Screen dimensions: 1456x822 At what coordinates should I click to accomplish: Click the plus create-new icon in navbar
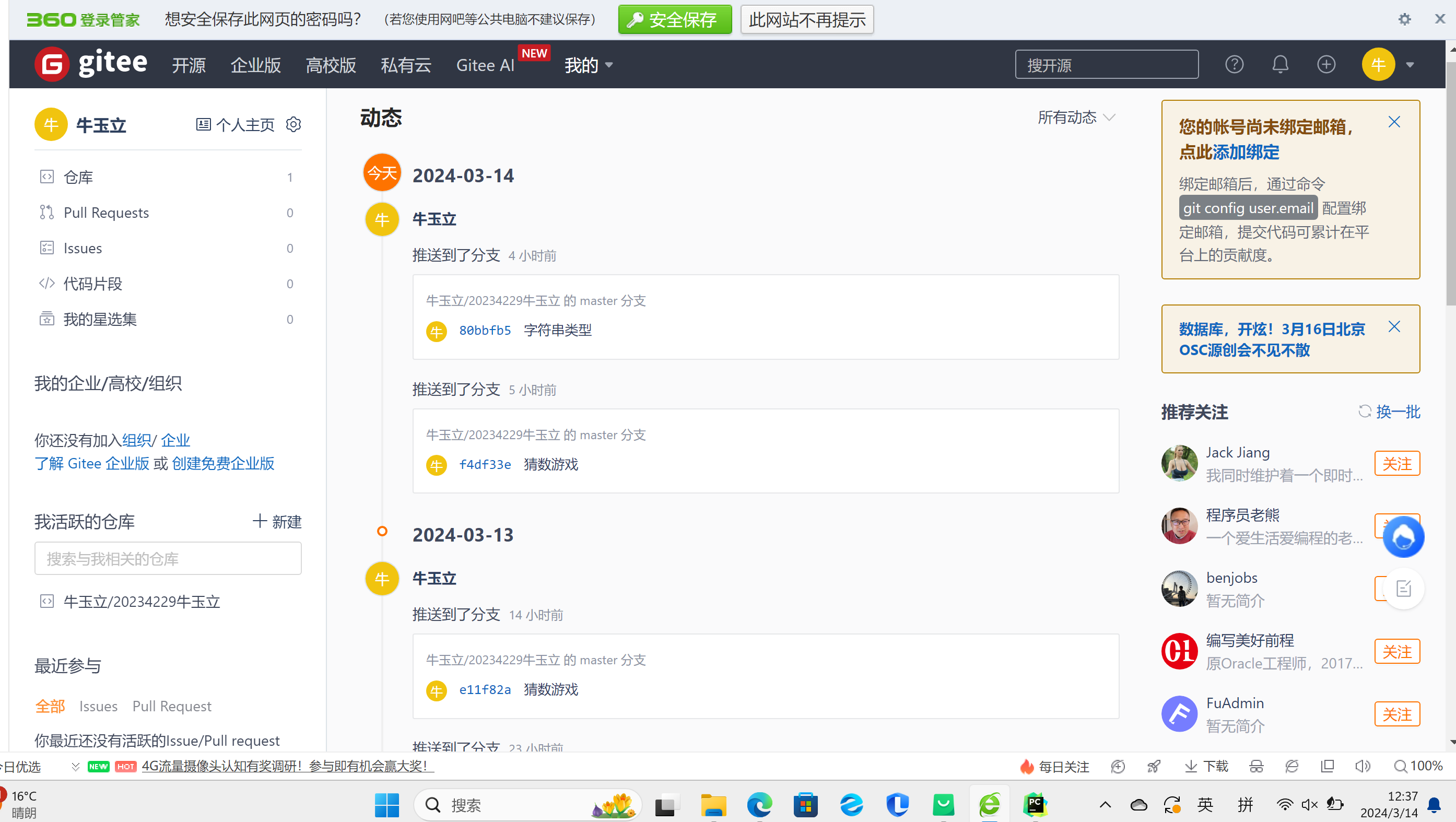[x=1325, y=64]
